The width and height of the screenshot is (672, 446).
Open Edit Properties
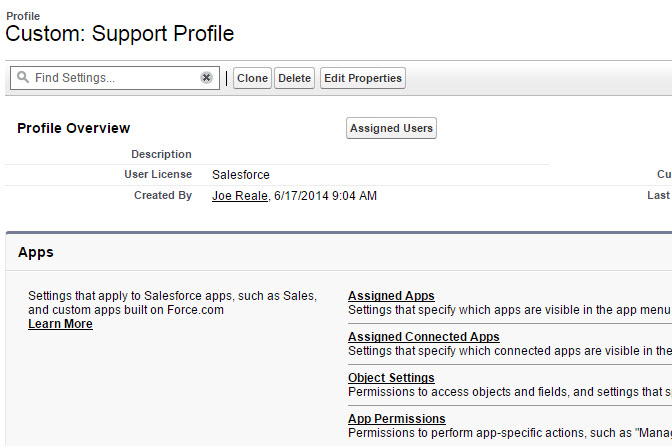point(363,78)
